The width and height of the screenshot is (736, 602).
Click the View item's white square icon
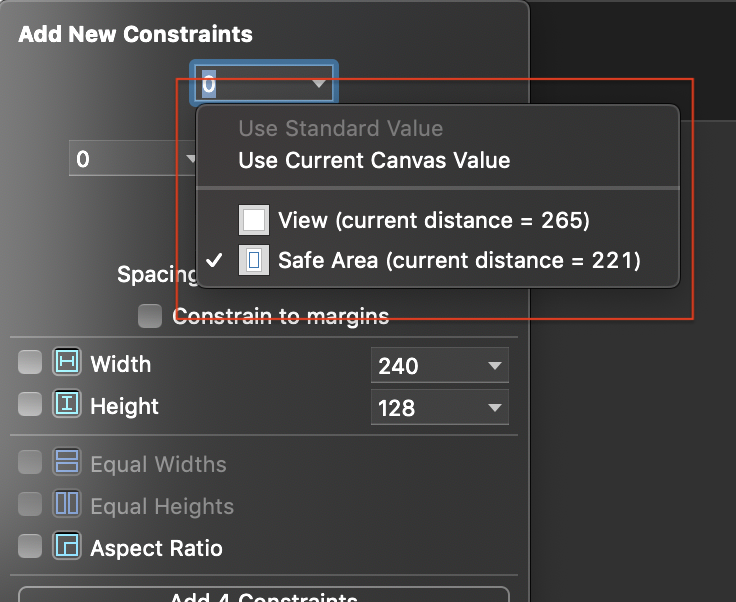pos(254,220)
